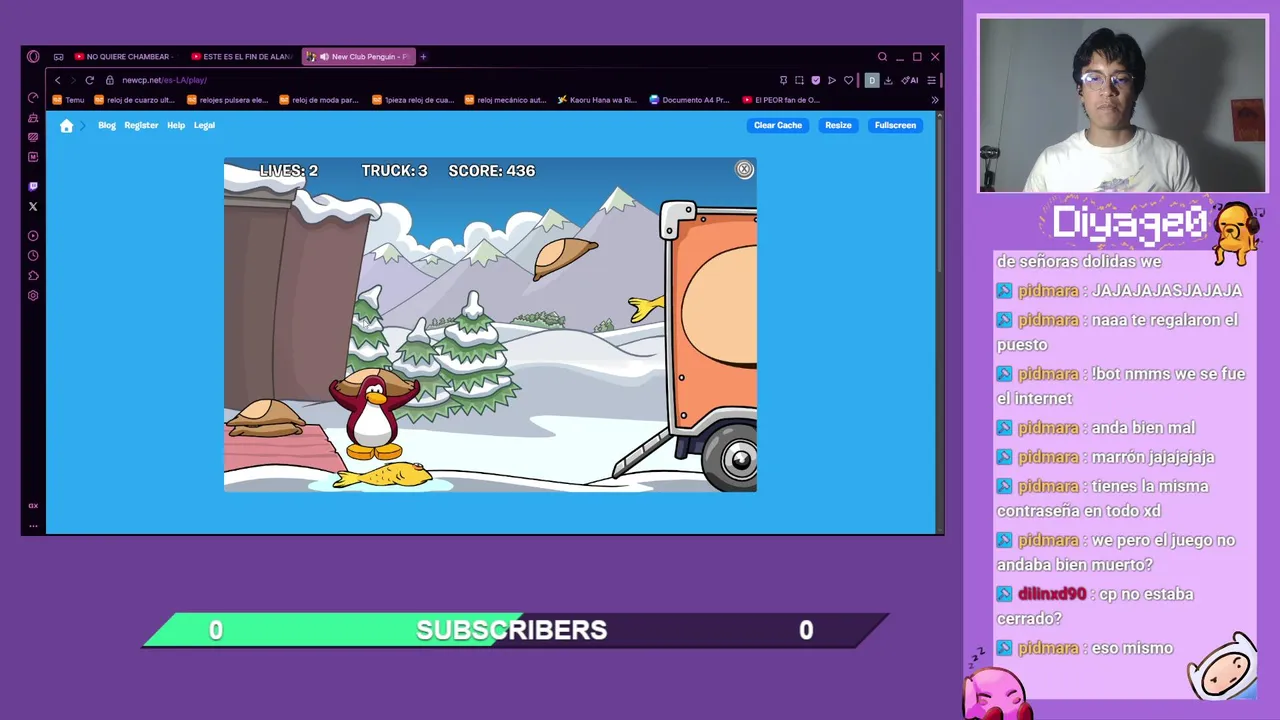Click the flying brown bag in game
1280x720 pixels.
564,258
